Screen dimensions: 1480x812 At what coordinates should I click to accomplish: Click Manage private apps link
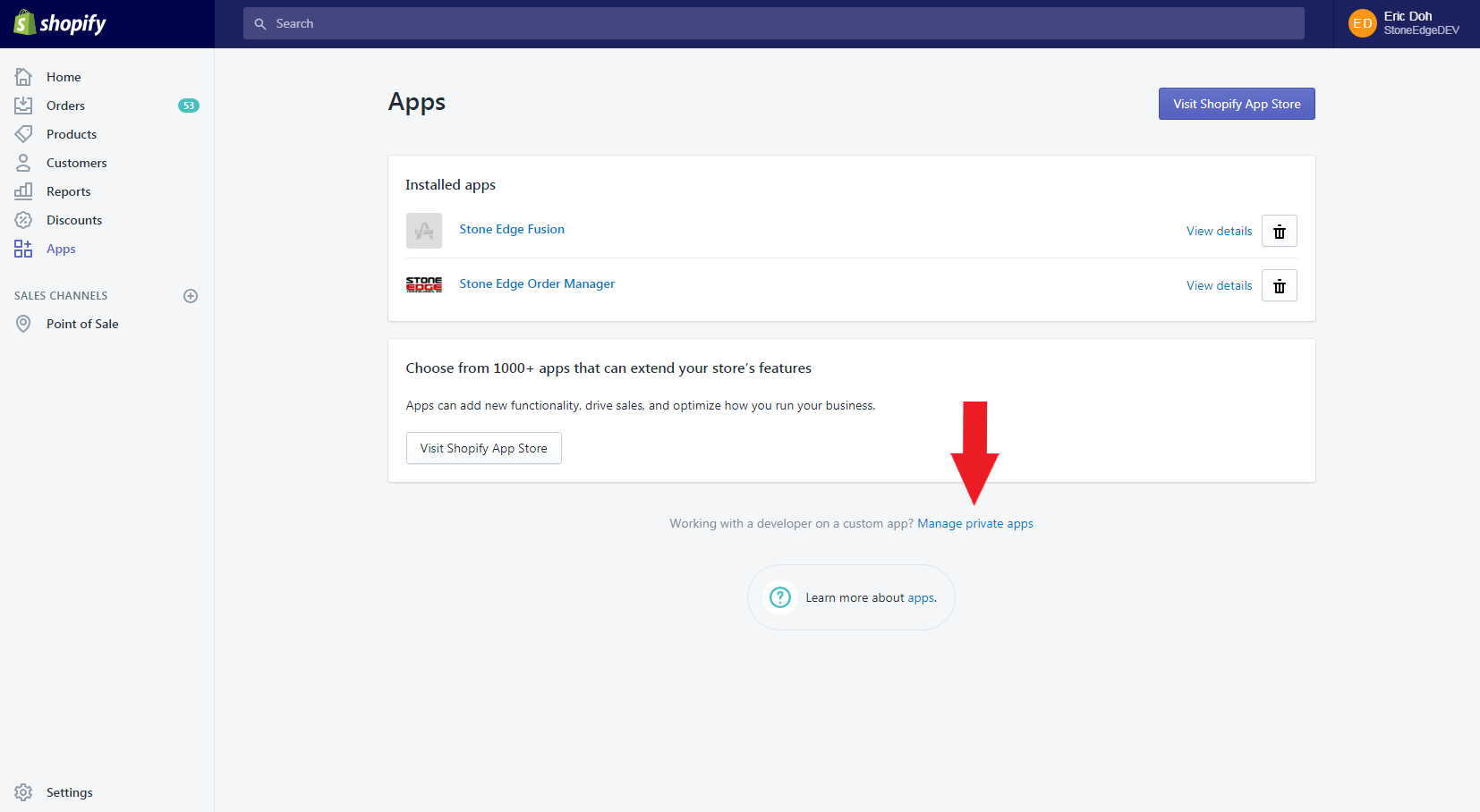[975, 523]
